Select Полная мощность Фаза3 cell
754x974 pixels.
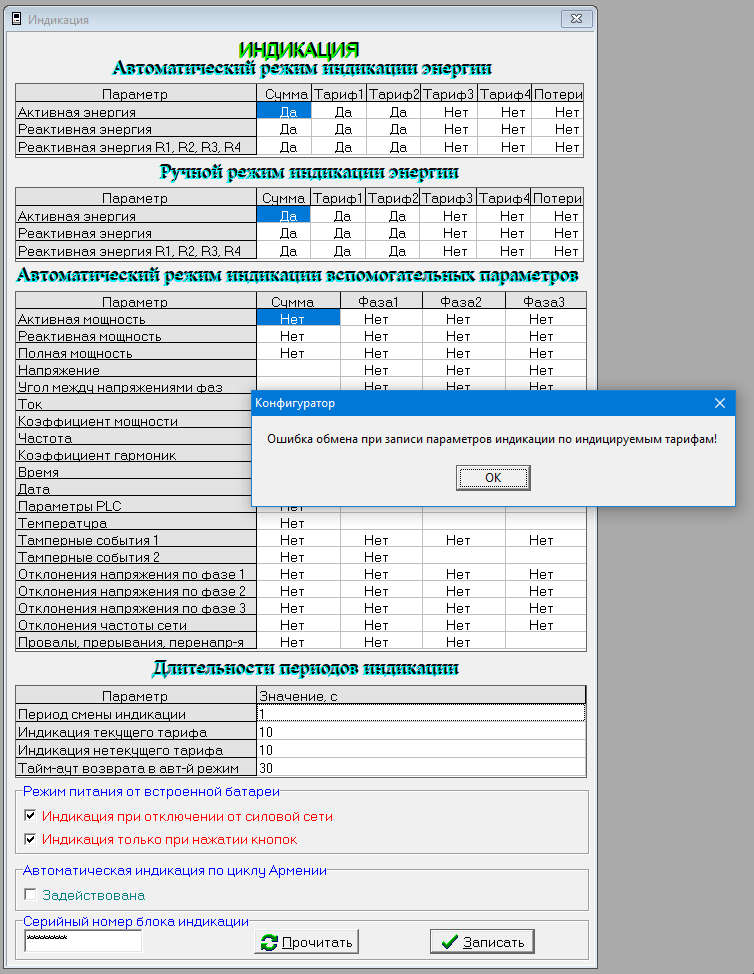click(x=545, y=353)
